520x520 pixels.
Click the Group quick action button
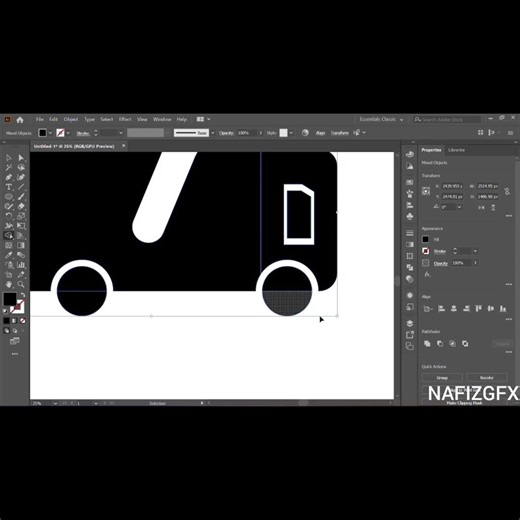[x=442, y=377]
